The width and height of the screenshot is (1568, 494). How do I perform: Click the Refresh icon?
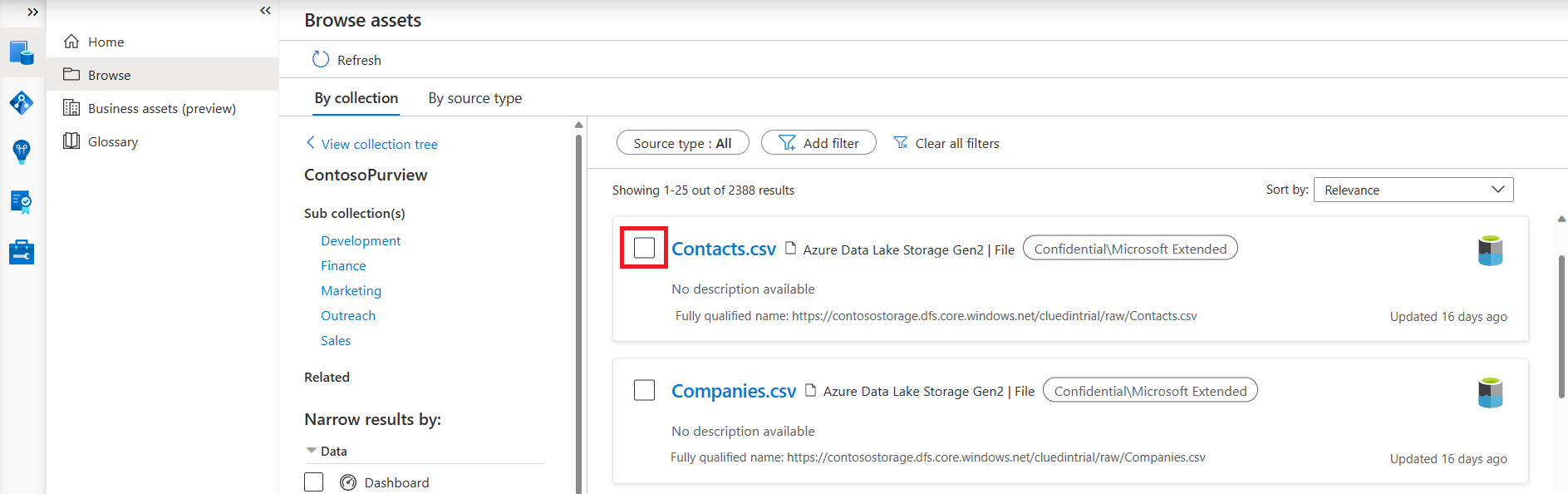click(321, 60)
